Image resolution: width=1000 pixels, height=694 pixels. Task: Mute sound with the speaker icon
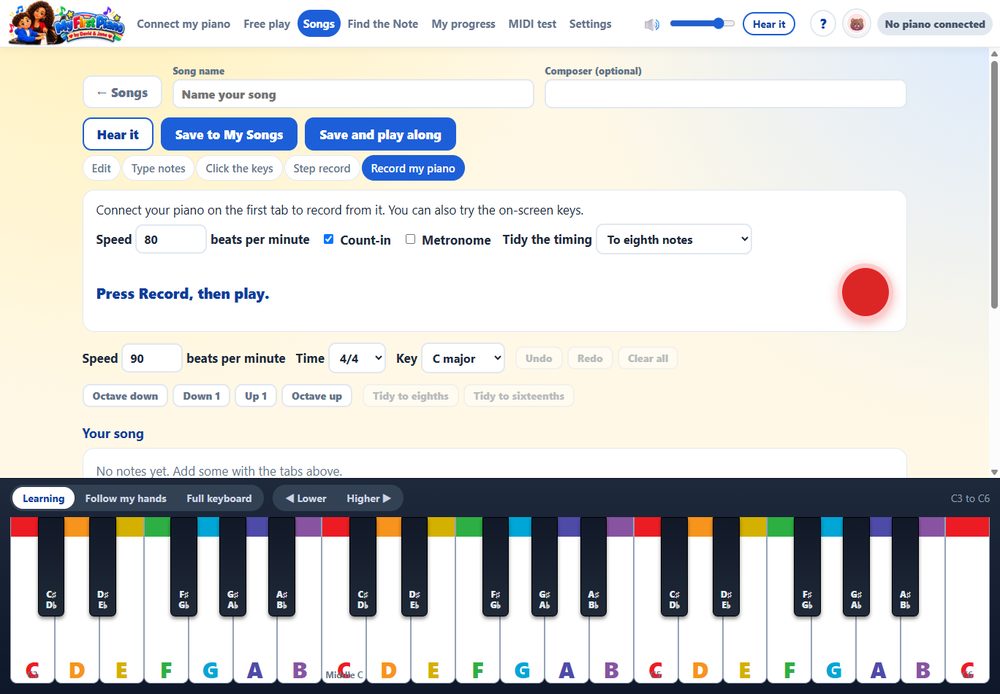point(651,24)
